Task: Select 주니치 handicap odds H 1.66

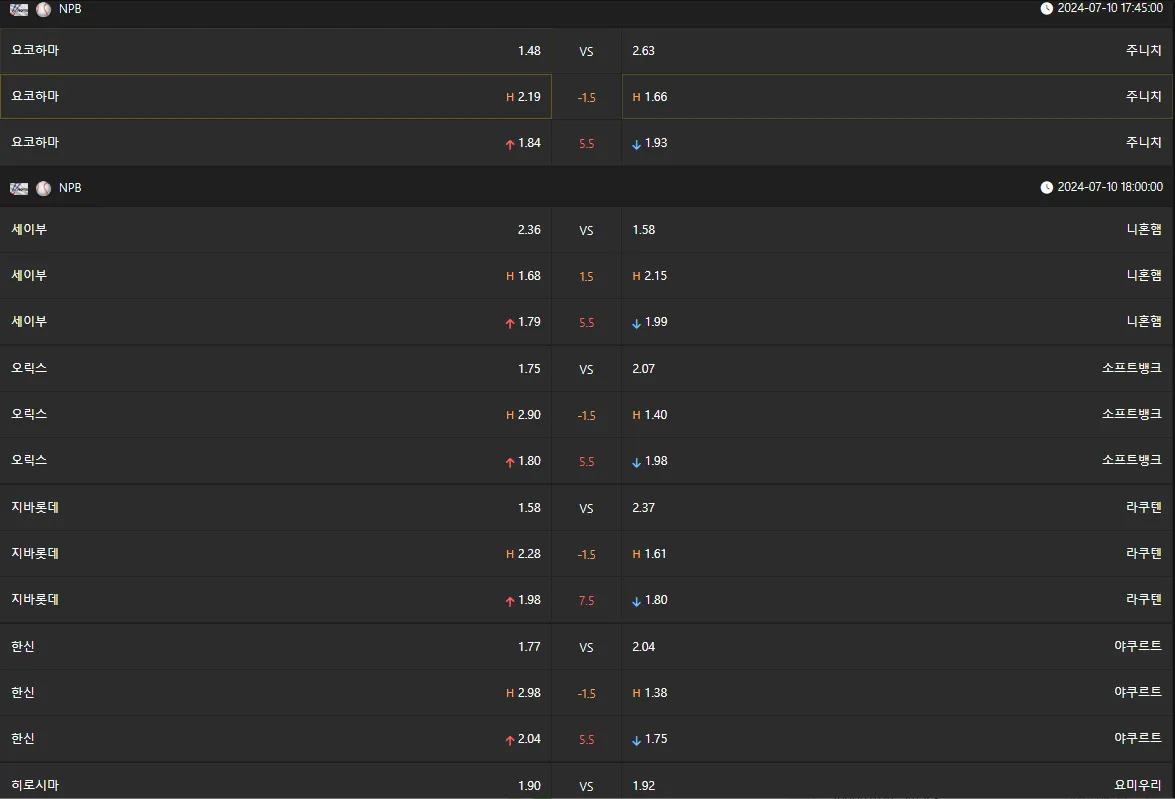Action: point(897,96)
